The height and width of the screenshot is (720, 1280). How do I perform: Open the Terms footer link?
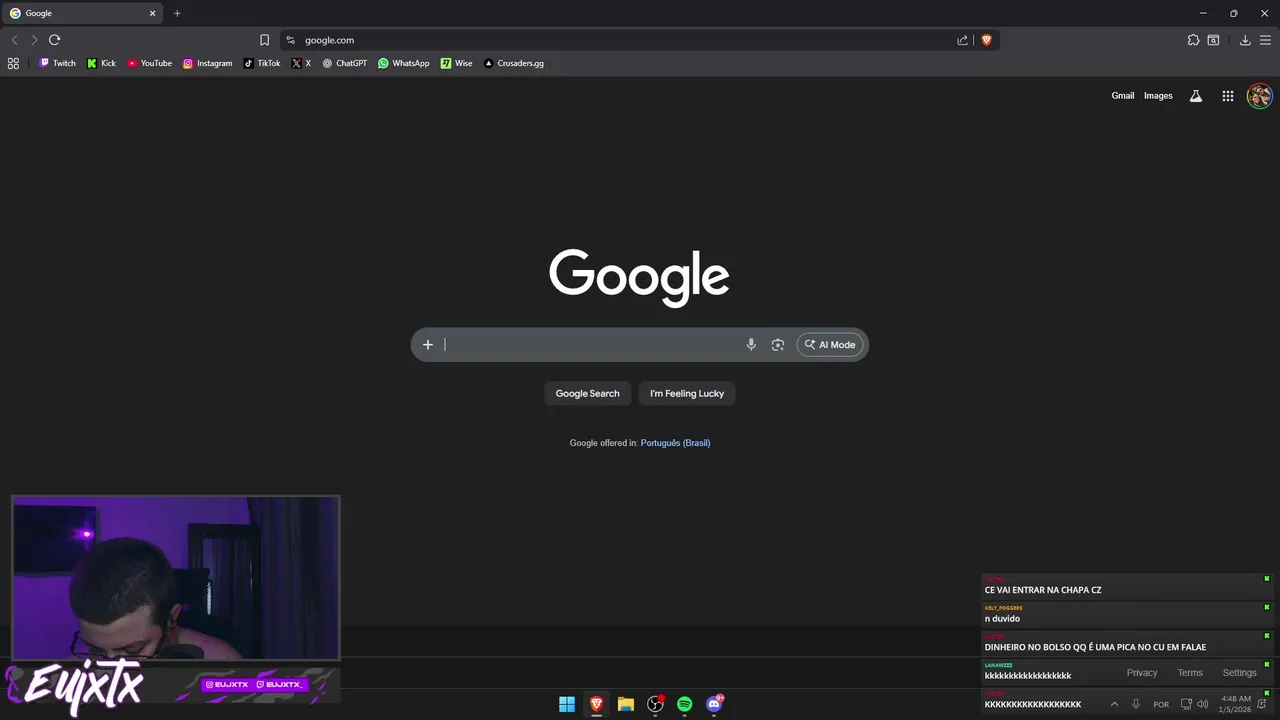pyautogui.click(x=1190, y=673)
